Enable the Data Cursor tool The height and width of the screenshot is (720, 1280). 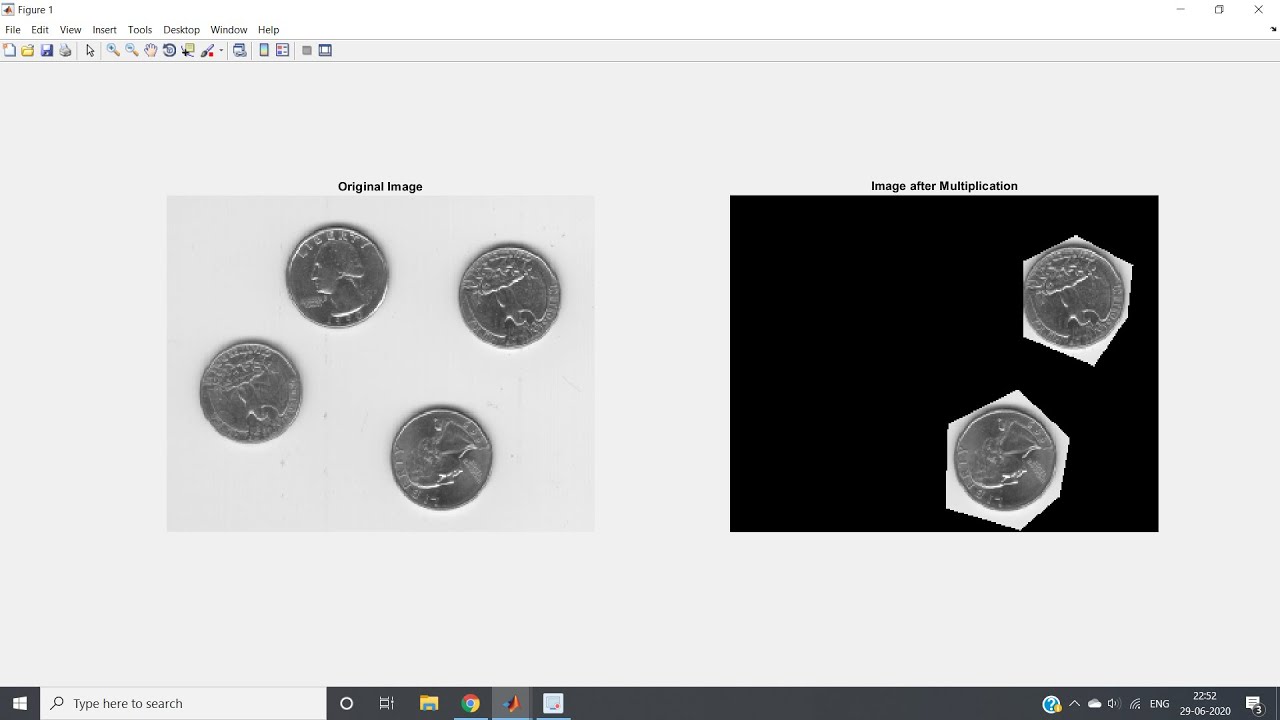[x=188, y=50]
